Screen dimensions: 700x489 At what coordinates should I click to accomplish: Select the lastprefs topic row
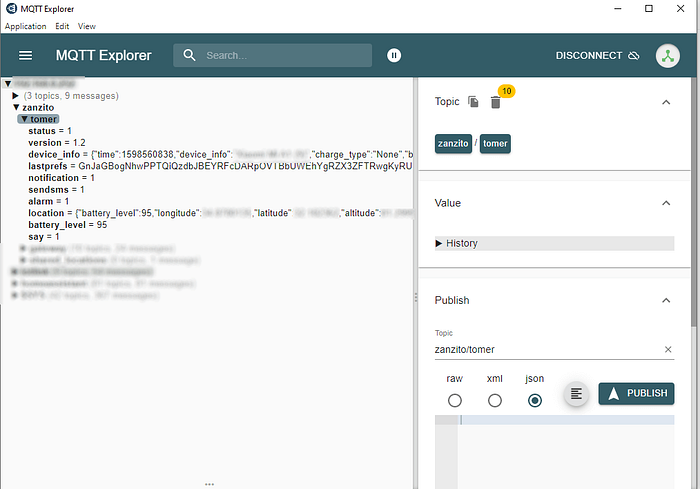coord(221,166)
